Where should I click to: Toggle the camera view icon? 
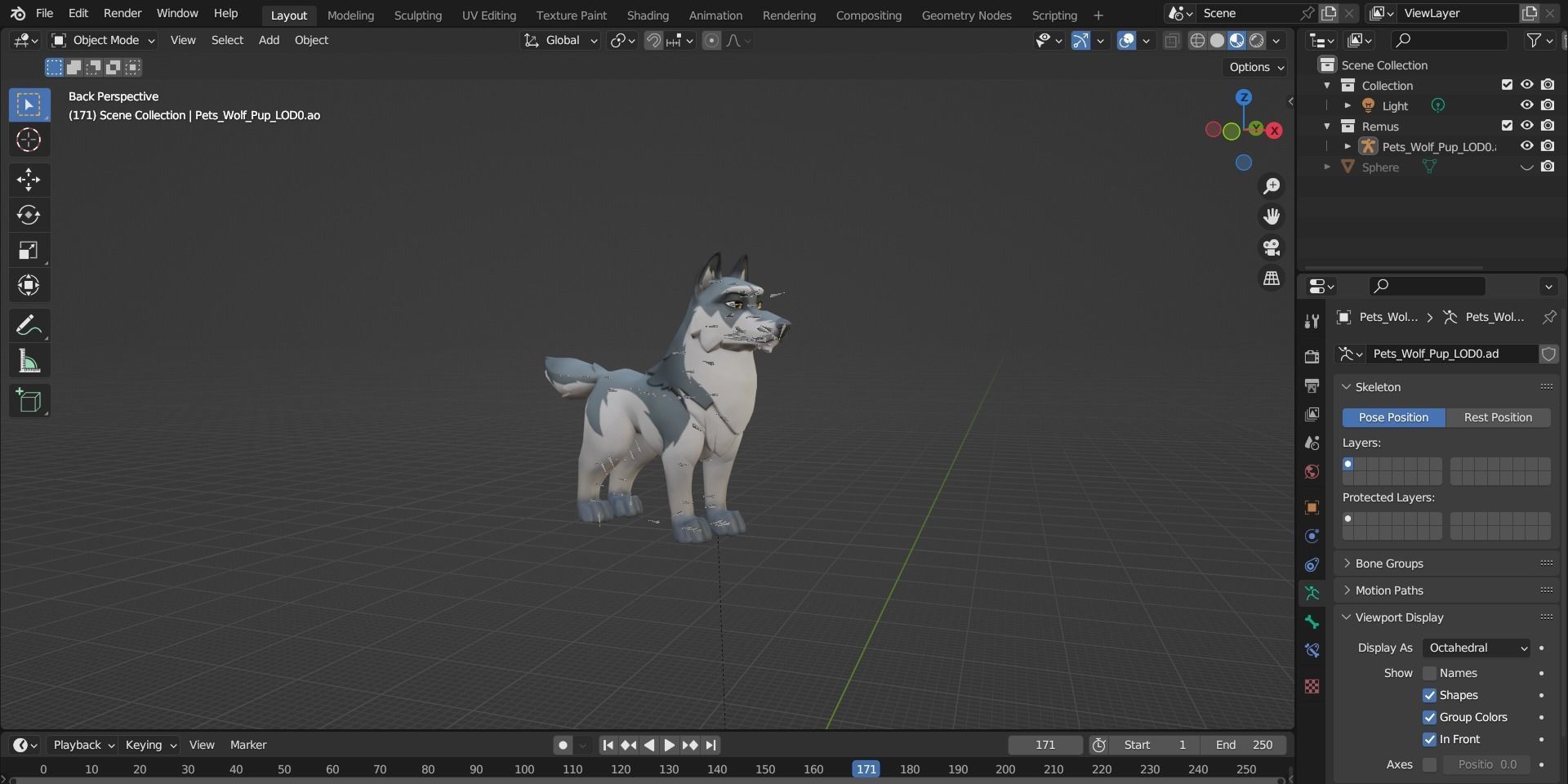click(1272, 247)
